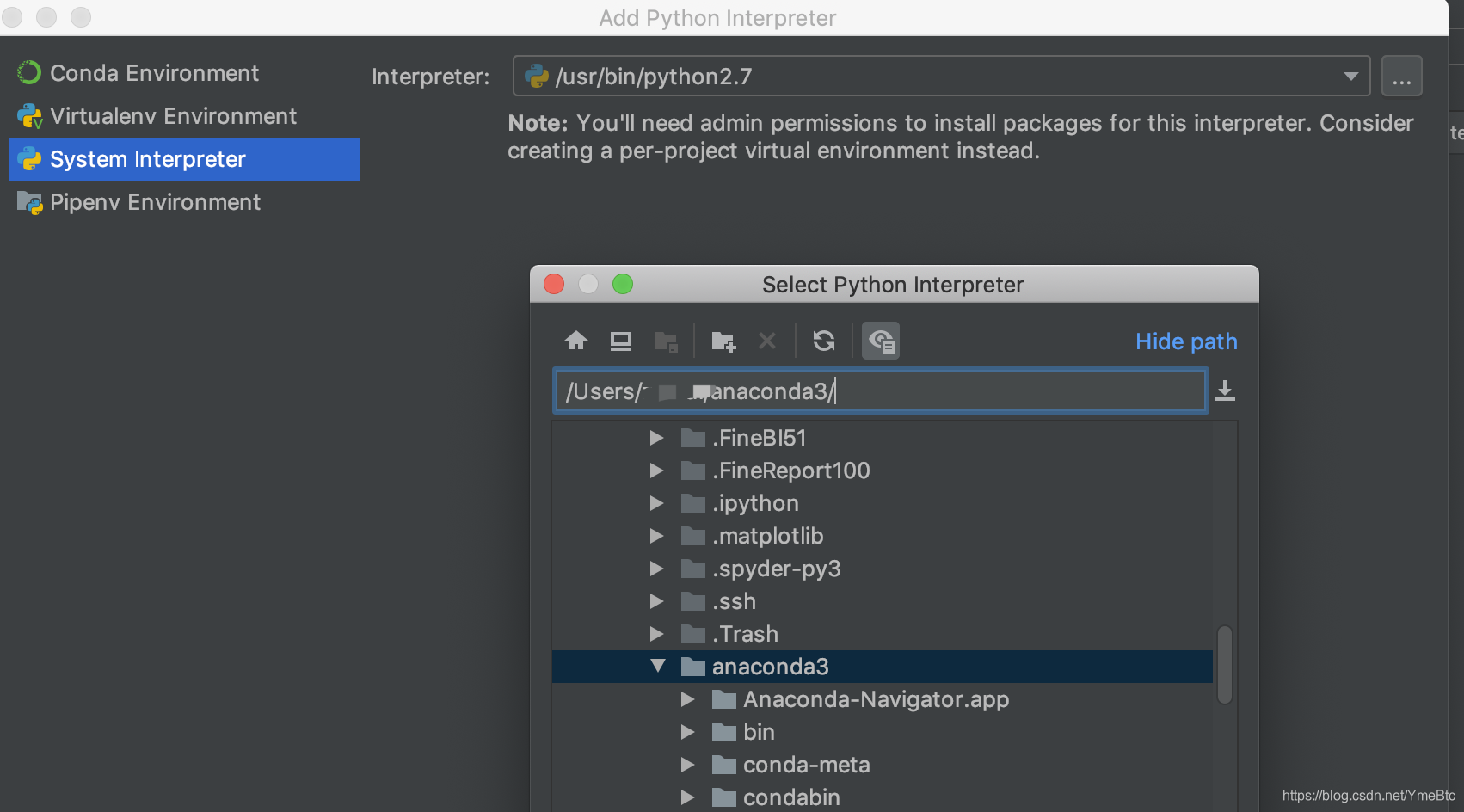Expand .matplotlib folder arrow
The width and height of the screenshot is (1464, 812).
656,536
